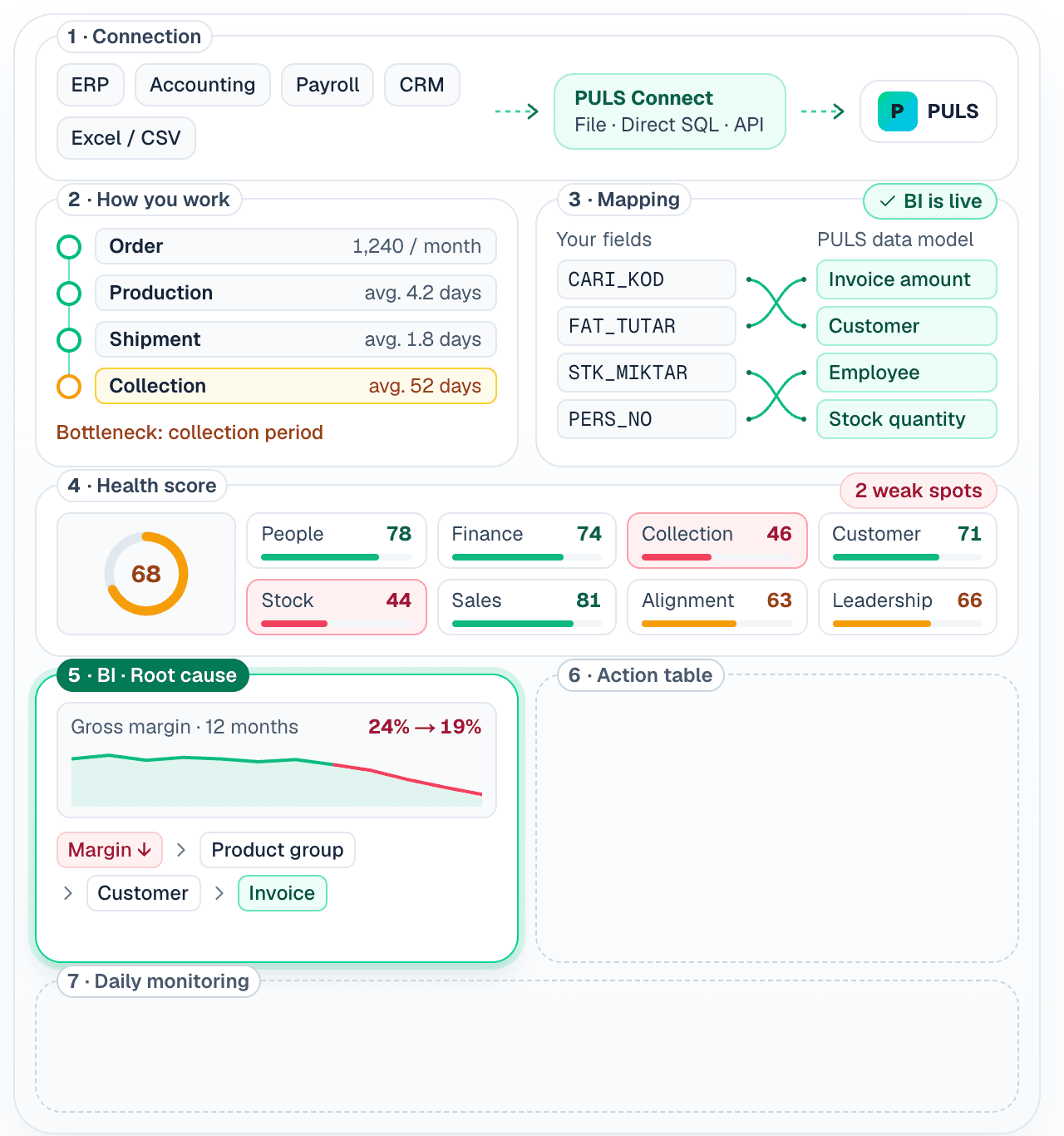1064x1136 pixels.
Task: Expand chevron before Product group
Action: click(x=181, y=850)
